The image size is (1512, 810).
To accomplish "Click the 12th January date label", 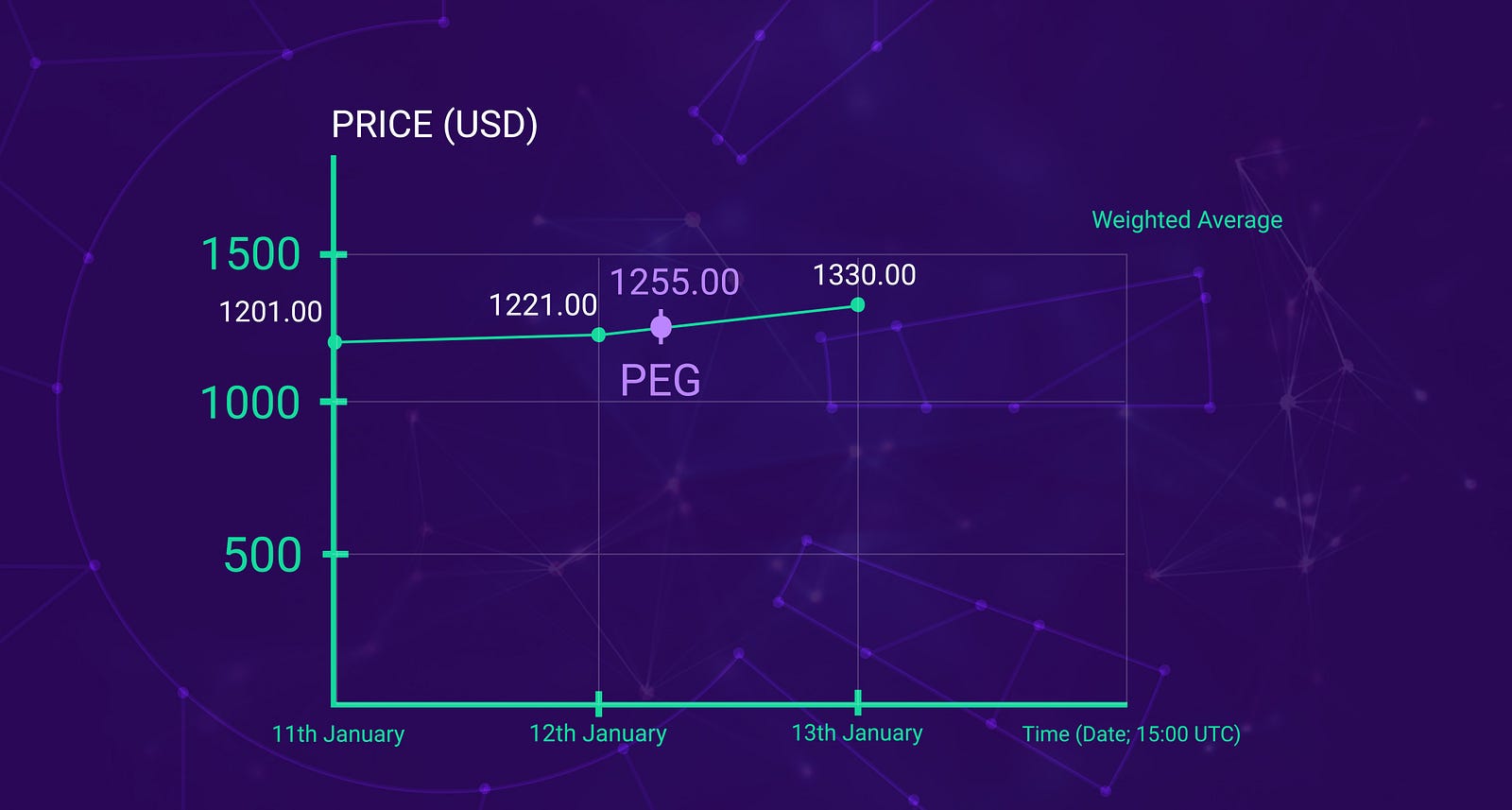I will coord(598,733).
